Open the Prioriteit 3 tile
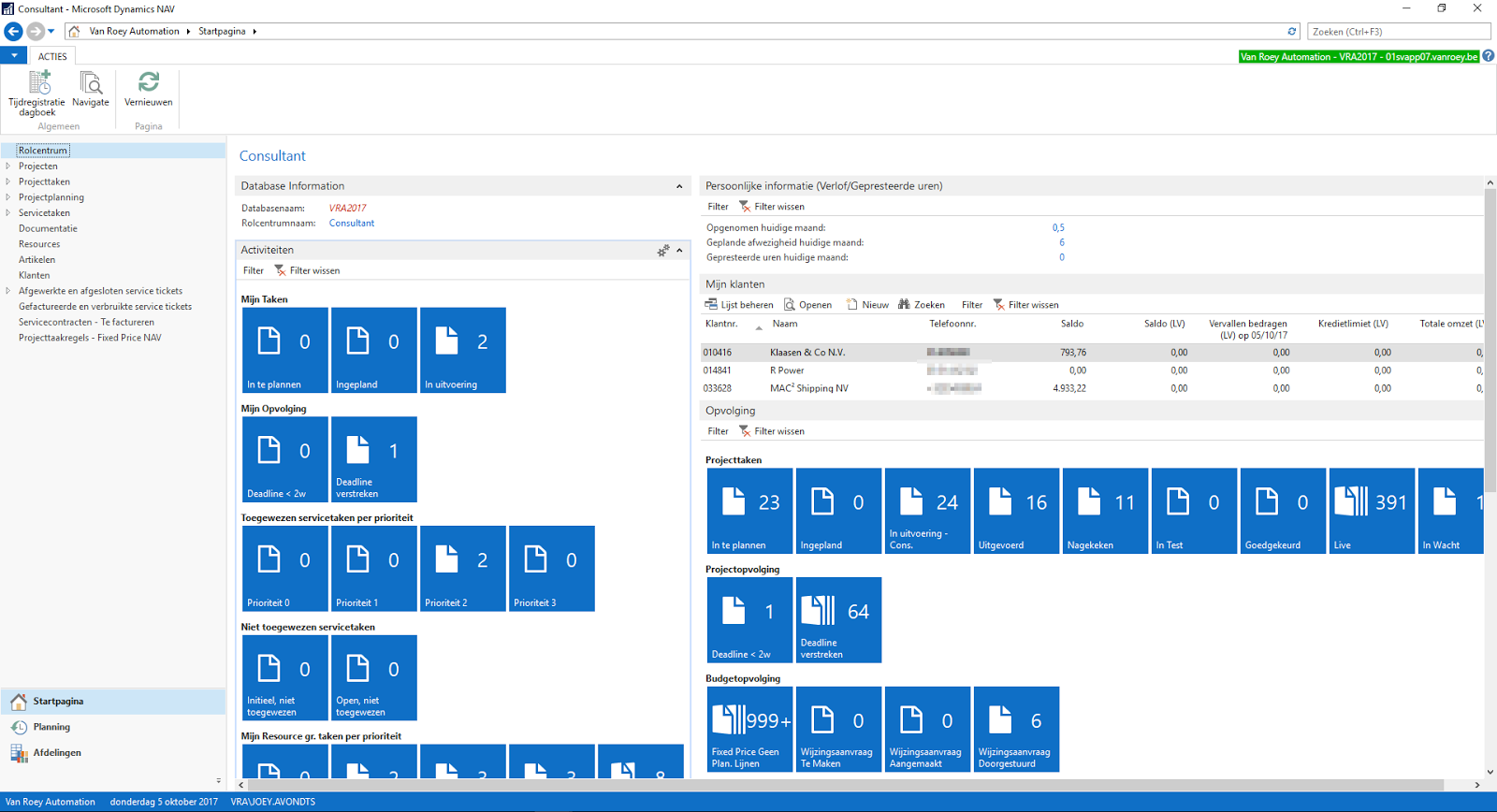The height and width of the screenshot is (812, 1497). [x=552, y=569]
